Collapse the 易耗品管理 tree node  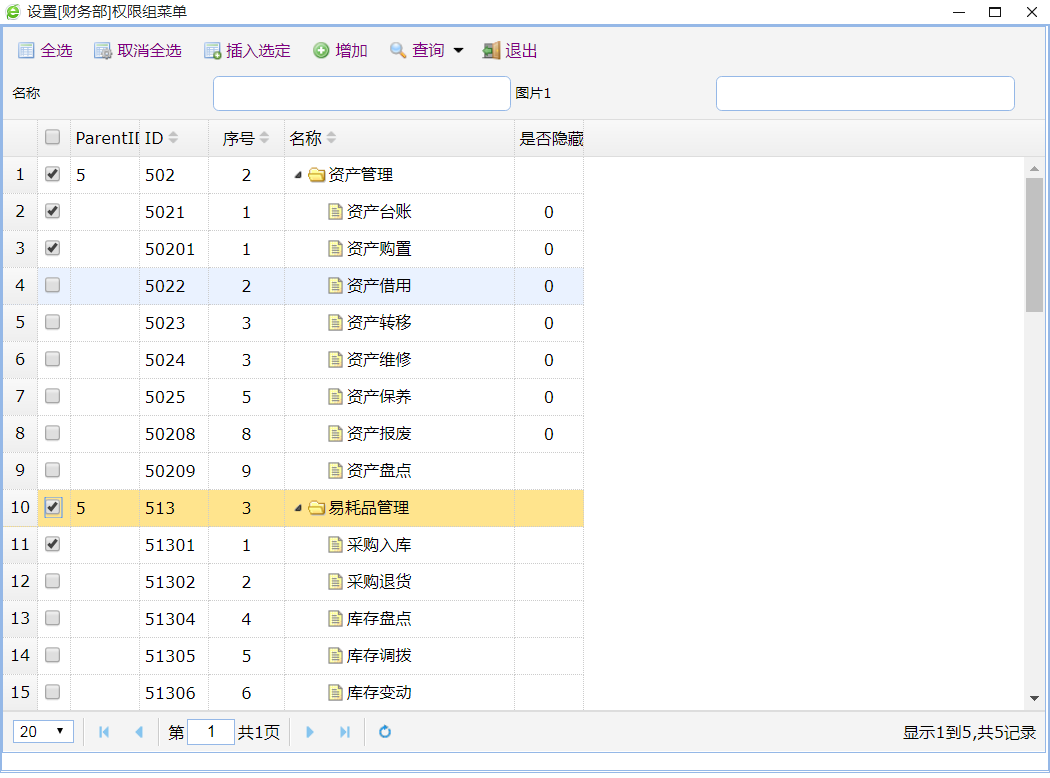298,508
